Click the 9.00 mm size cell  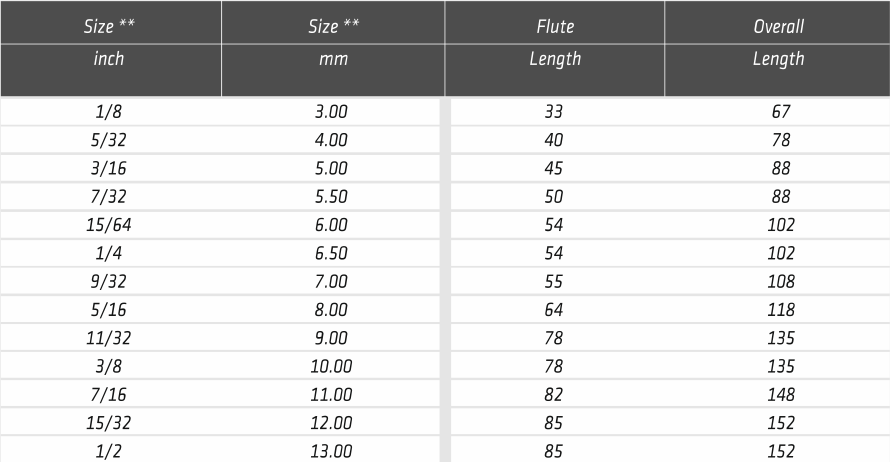(x=332, y=338)
